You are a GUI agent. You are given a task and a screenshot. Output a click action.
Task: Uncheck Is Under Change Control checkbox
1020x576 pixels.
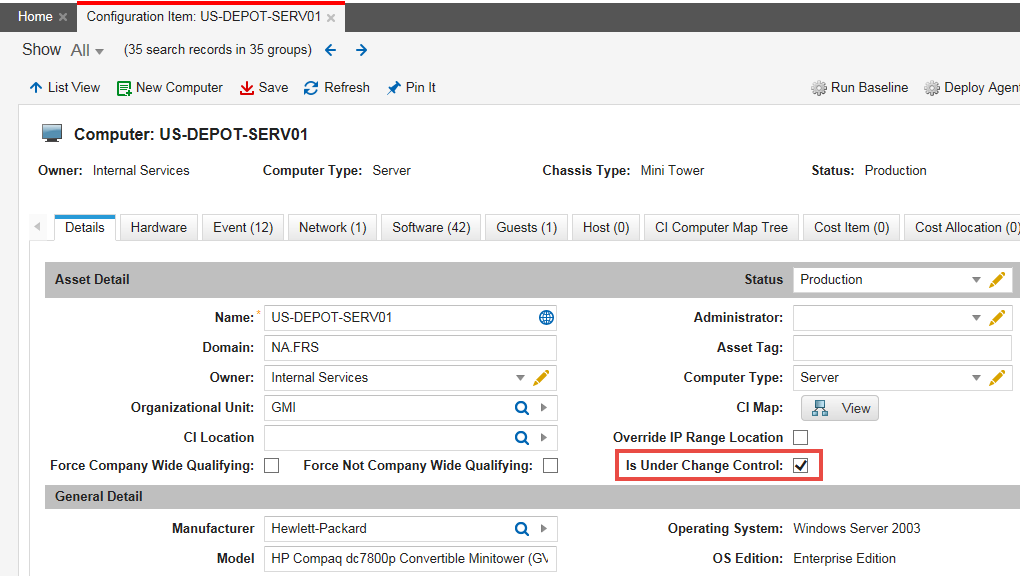800,466
